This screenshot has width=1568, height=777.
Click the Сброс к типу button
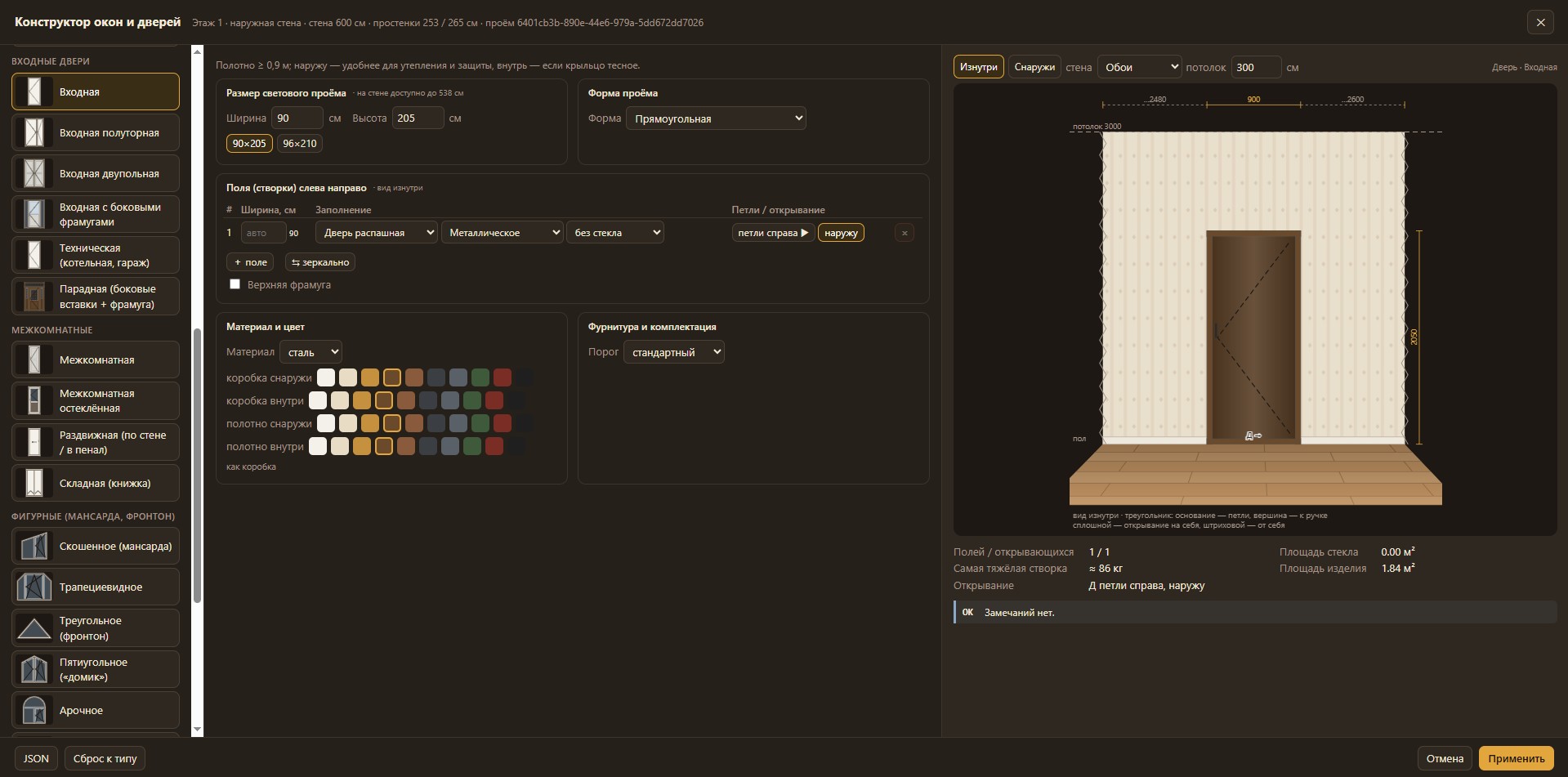(x=105, y=758)
